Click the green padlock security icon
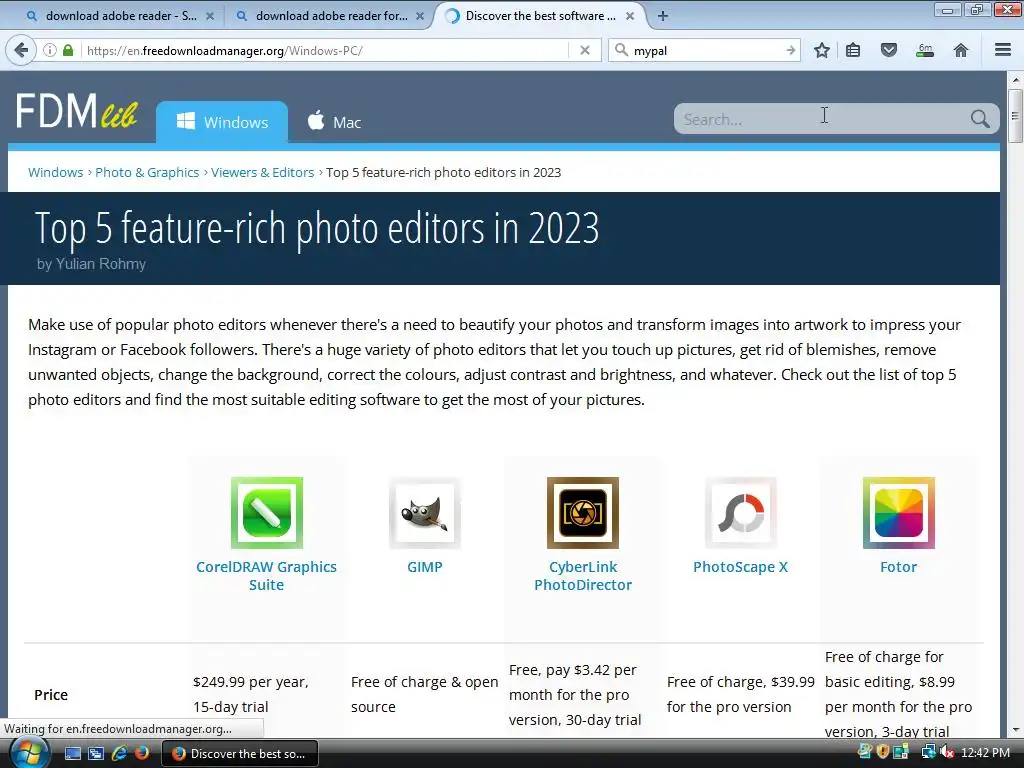Screen dimensions: 1024x768 68,50
